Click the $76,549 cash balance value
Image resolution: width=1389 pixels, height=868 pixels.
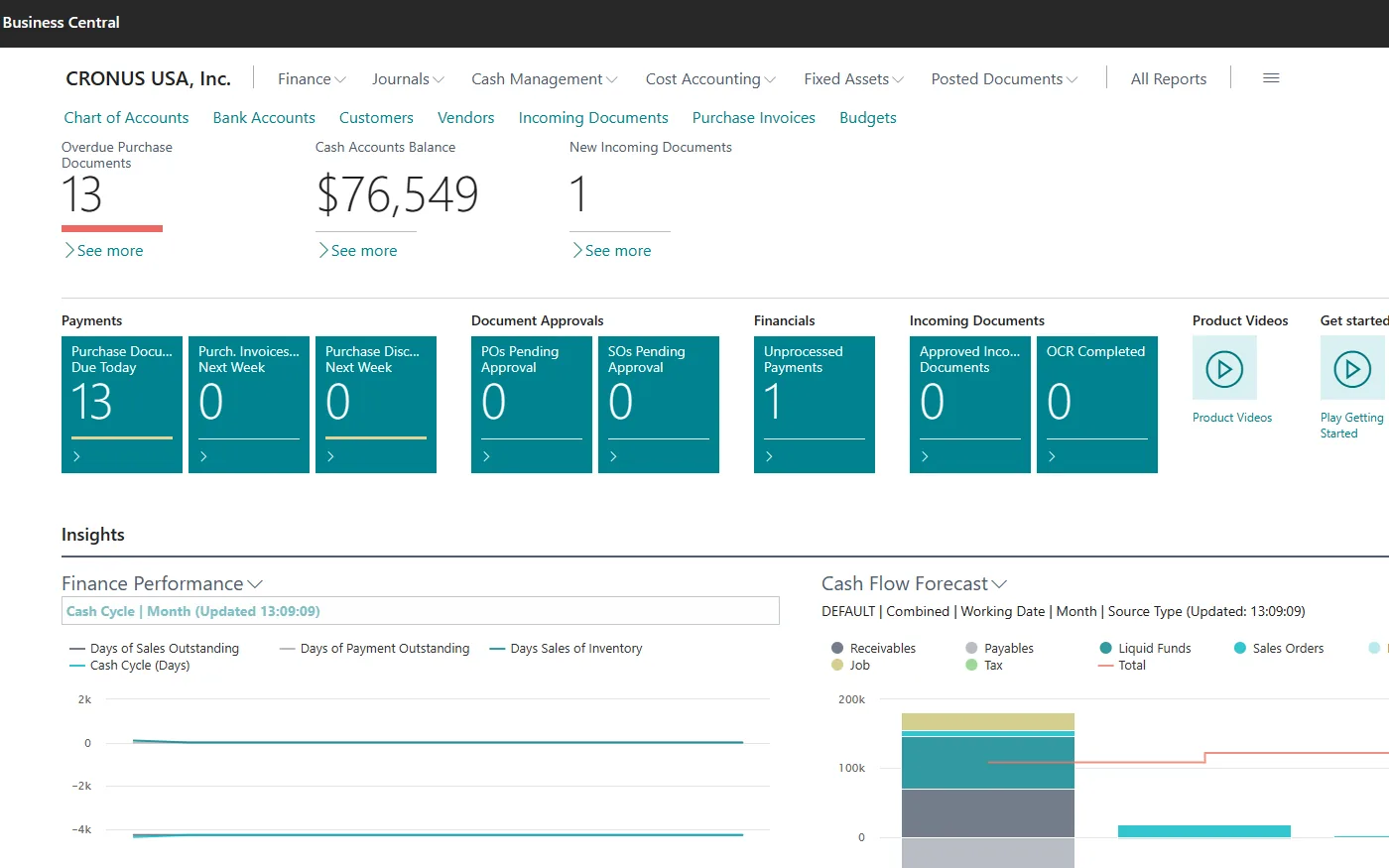(x=398, y=194)
